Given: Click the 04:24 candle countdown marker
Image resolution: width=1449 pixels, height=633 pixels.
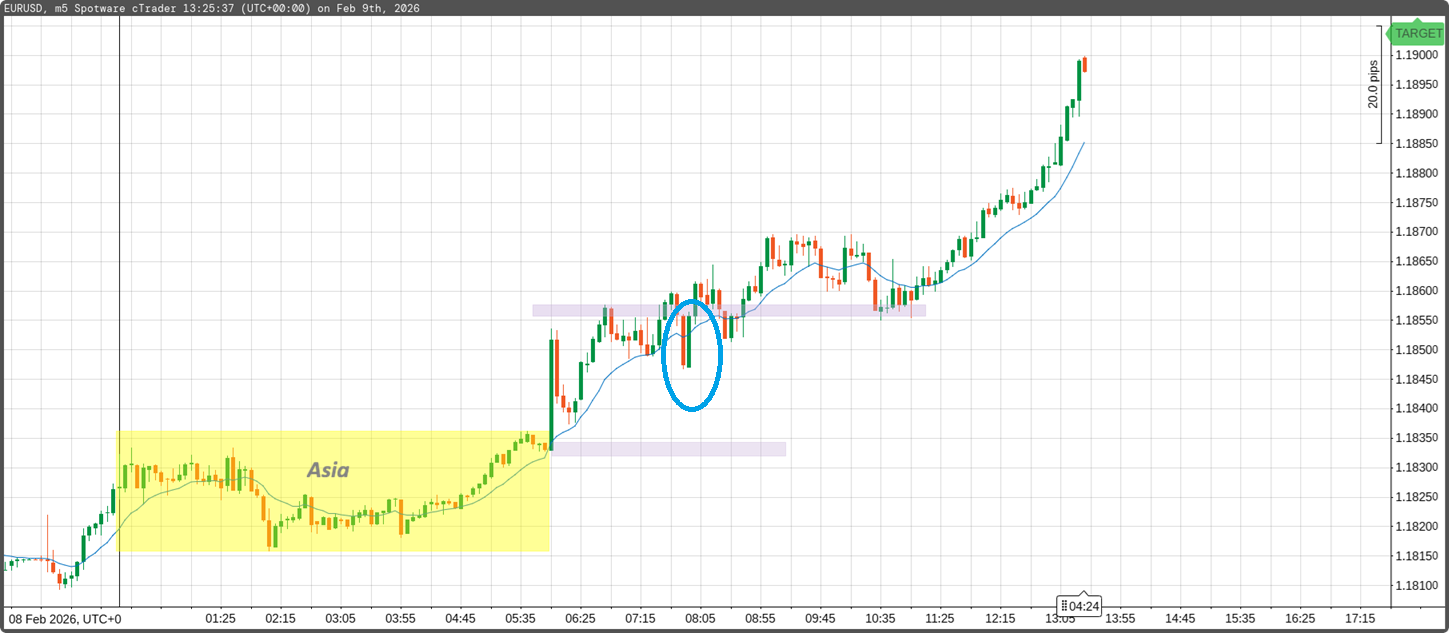Looking at the screenshot, I should [x=1080, y=606].
